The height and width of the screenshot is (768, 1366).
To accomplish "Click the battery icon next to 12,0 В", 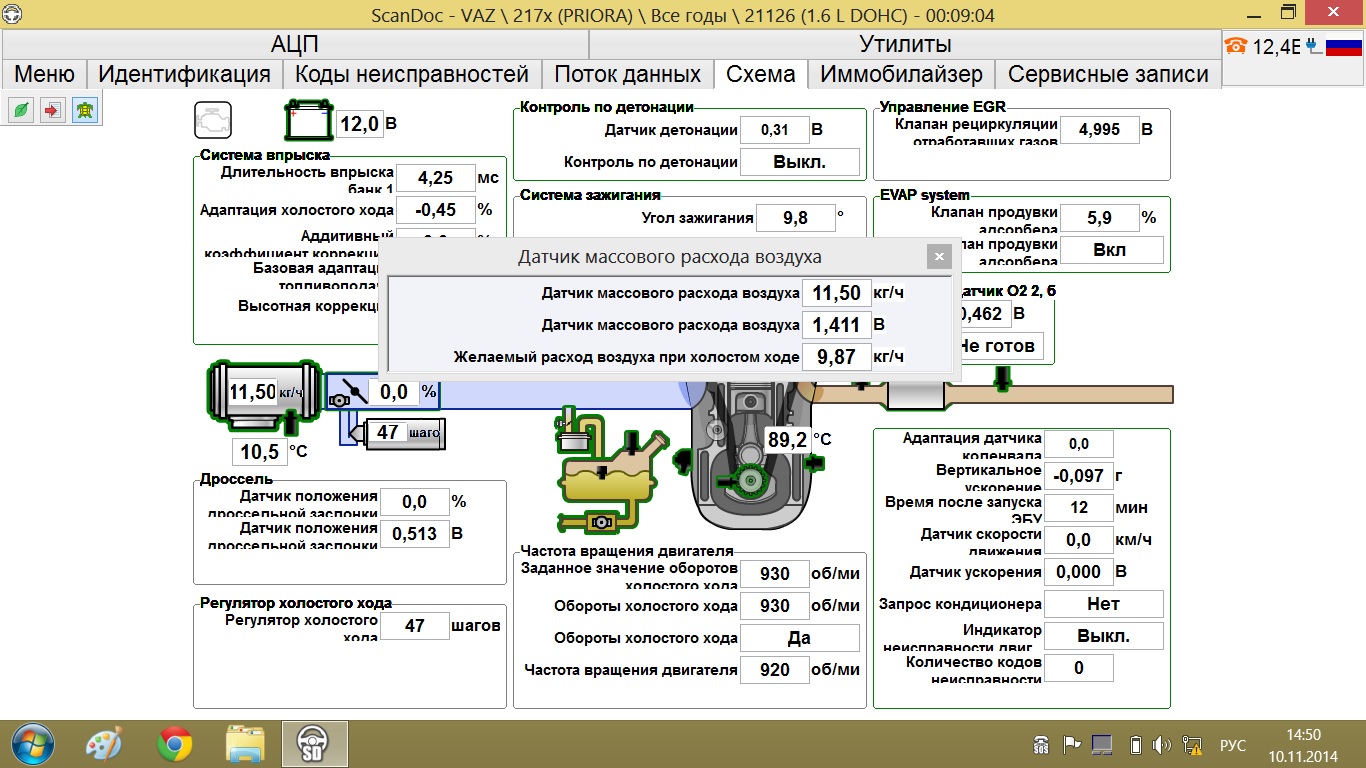I will click(308, 120).
